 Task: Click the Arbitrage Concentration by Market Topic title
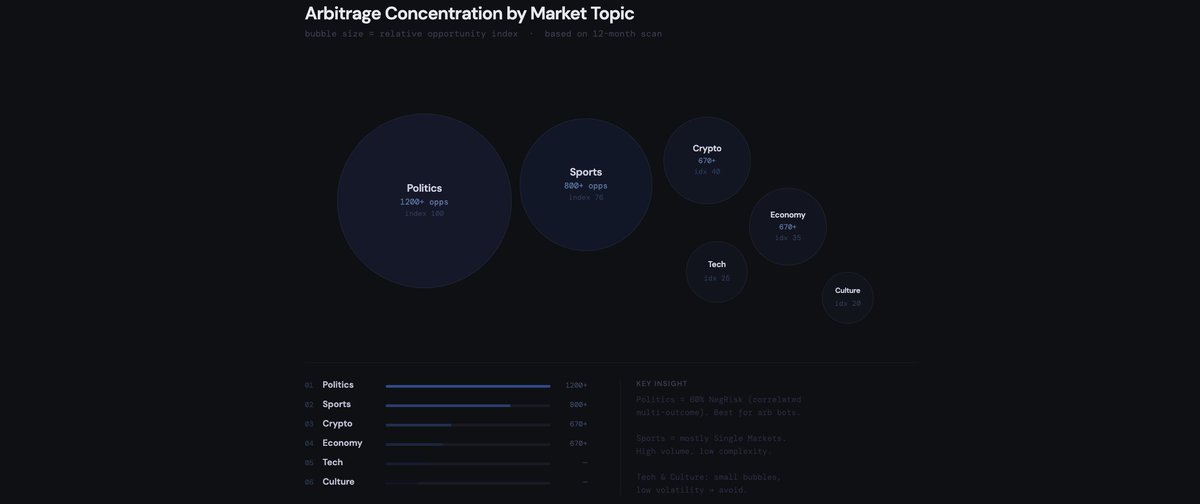click(x=469, y=13)
